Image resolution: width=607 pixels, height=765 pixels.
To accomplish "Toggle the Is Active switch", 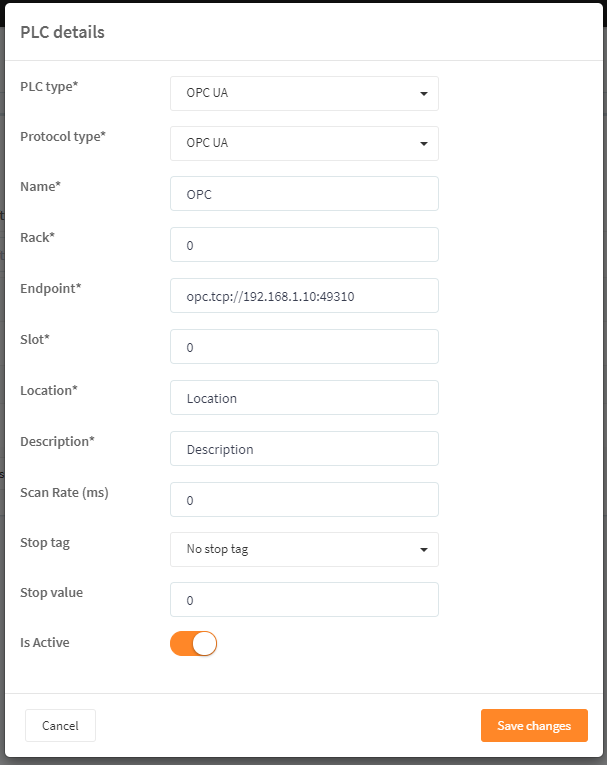I will click(193, 644).
